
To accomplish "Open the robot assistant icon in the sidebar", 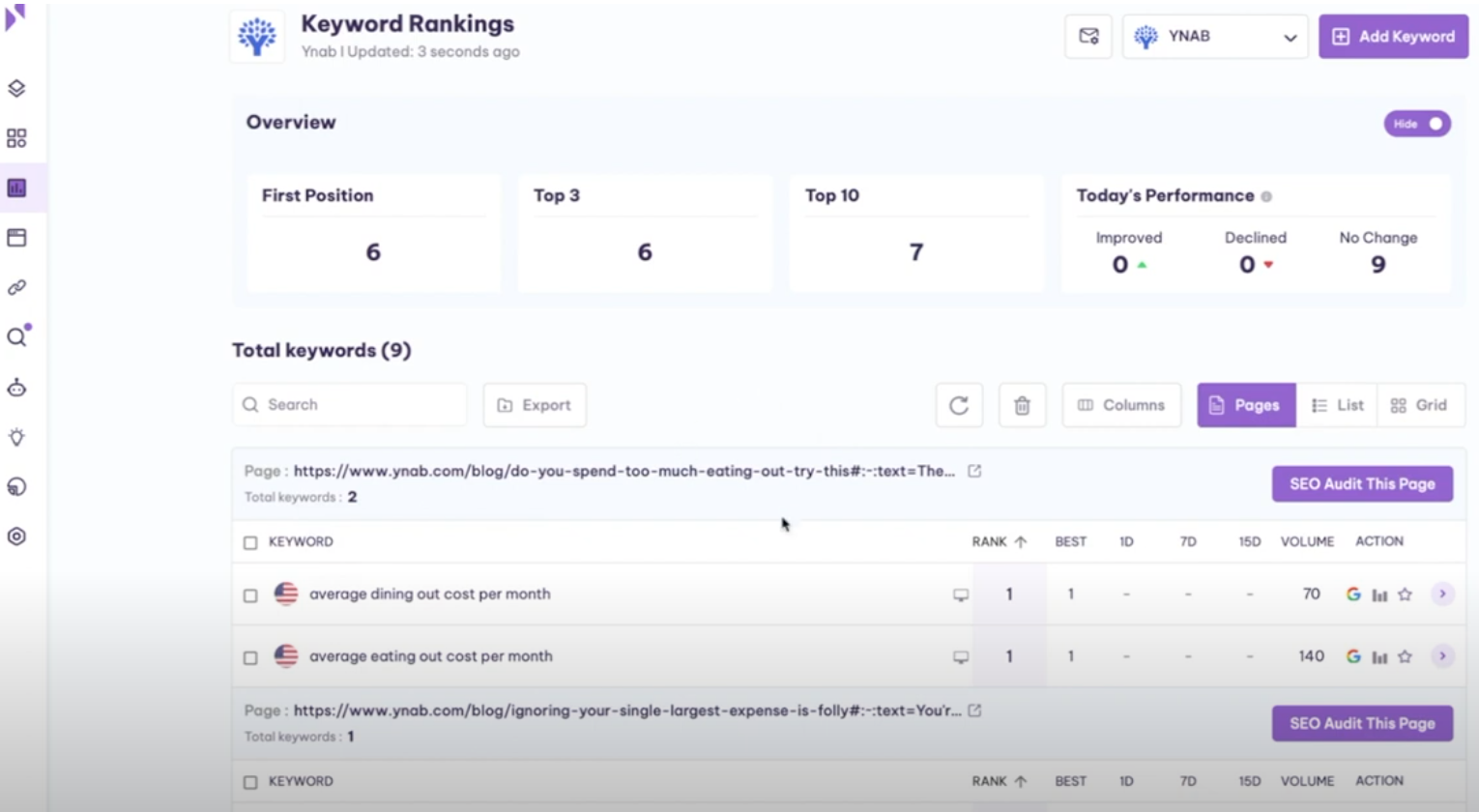I will click(16, 388).
